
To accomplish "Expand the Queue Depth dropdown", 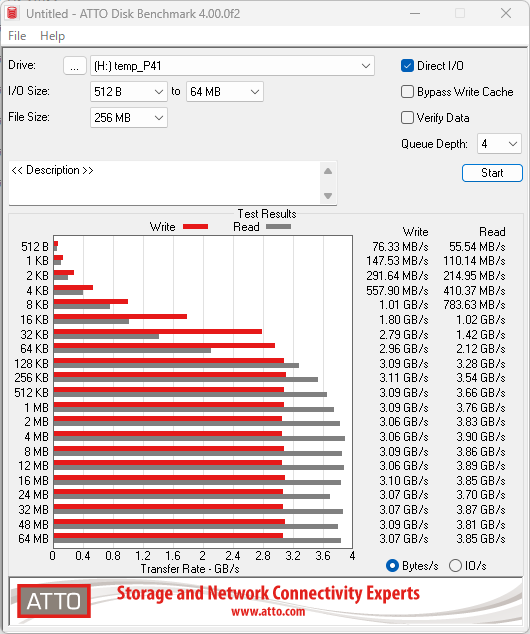I will (x=499, y=144).
